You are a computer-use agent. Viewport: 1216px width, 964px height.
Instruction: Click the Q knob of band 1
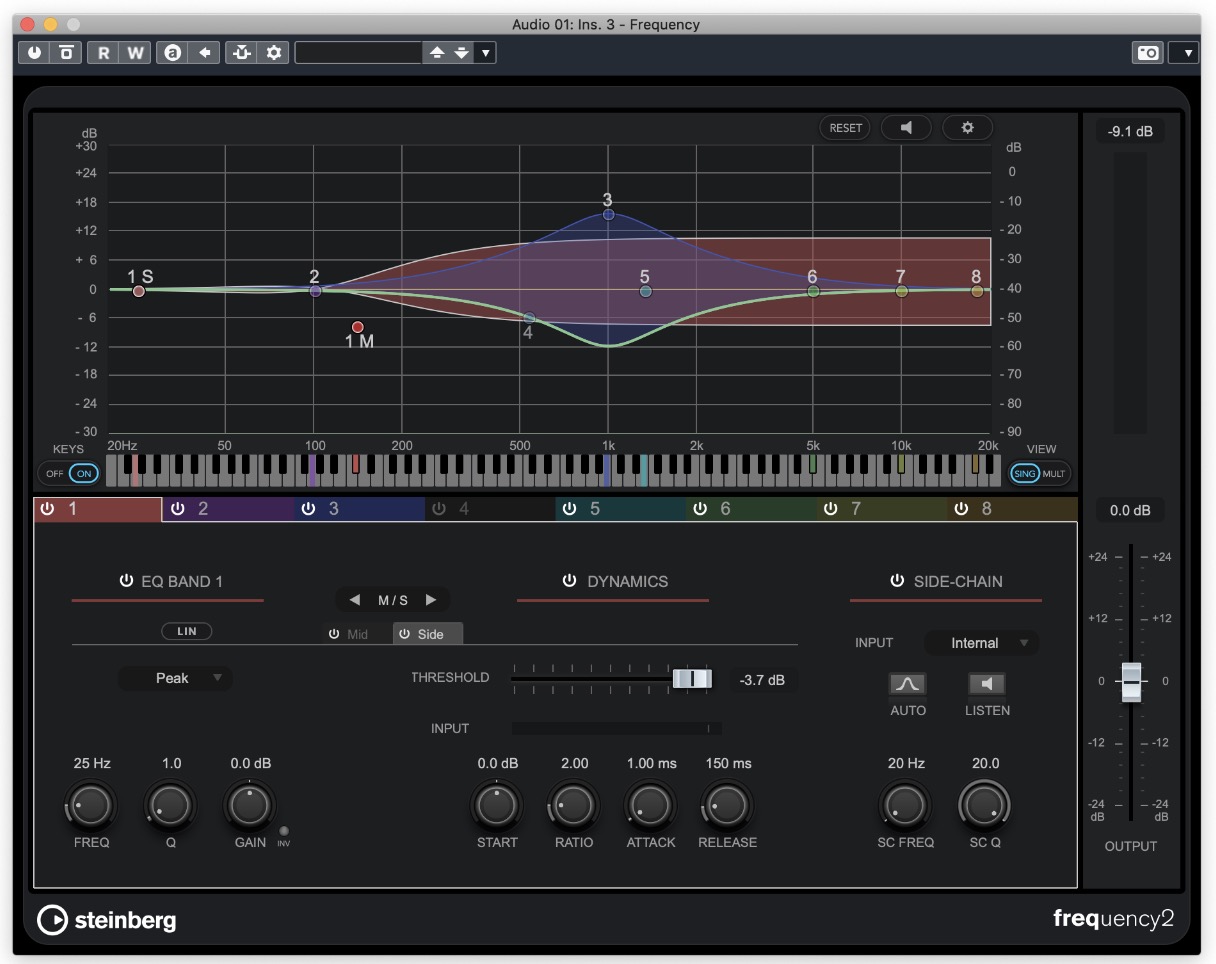171,805
